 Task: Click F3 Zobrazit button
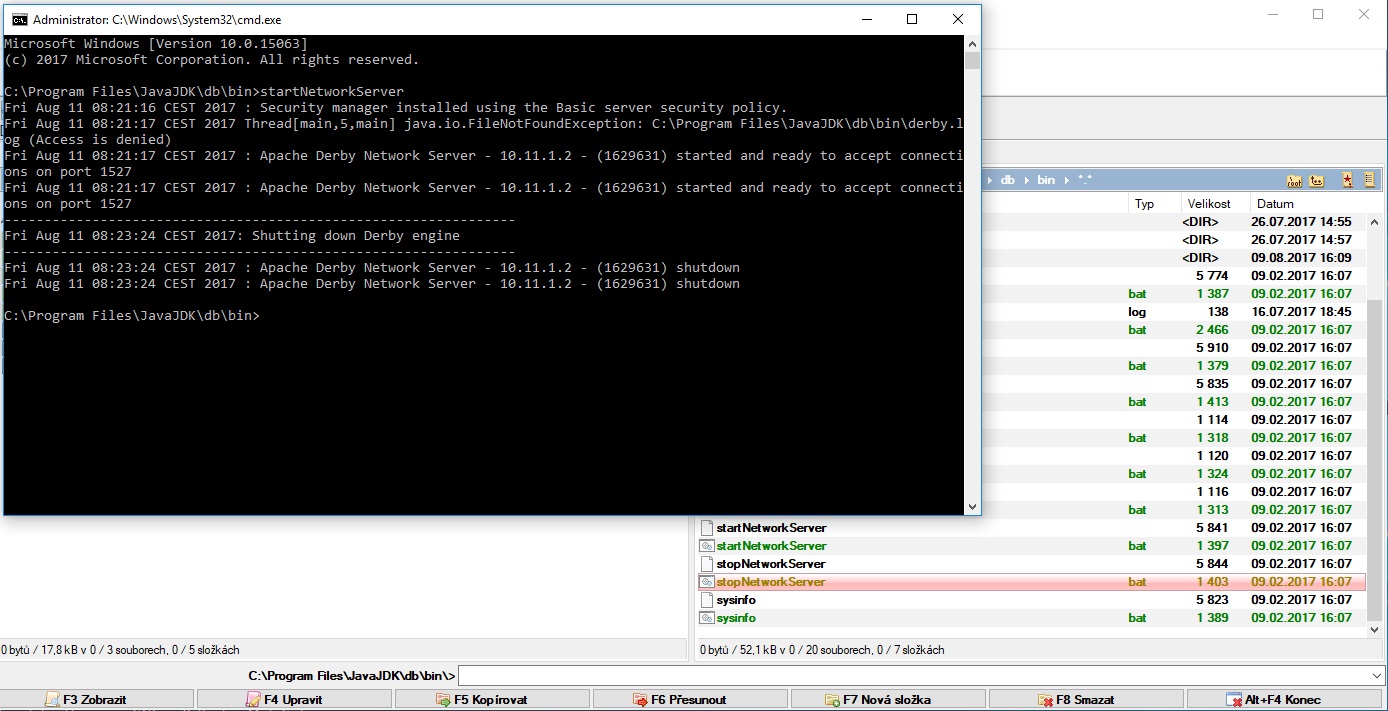pos(98,700)
